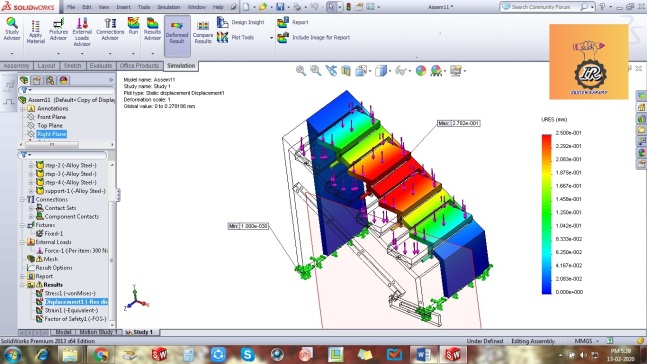Open Microsoft Word from the taskbar

click(x=423, y=355)
